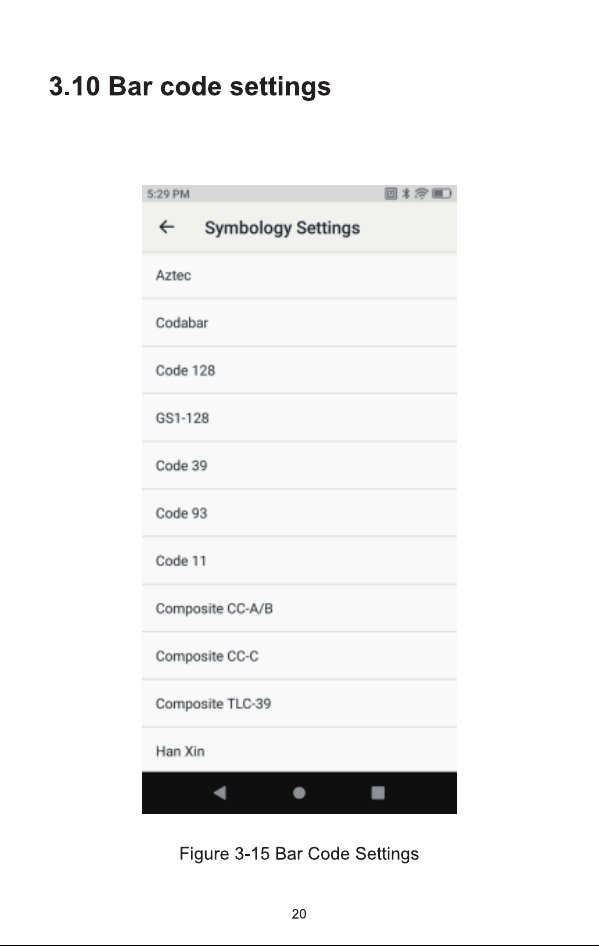Tap the Android home circle button
Screen dimensions: 599x946
(x=299, y=793)
